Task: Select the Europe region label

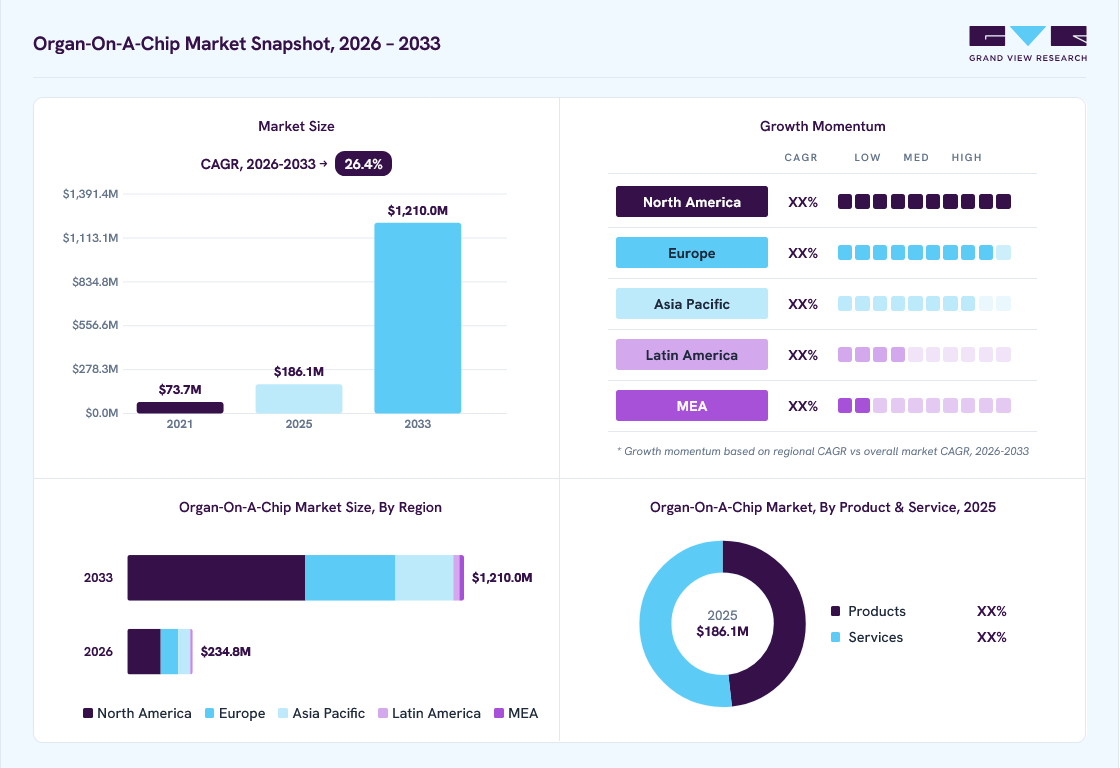Action: [x=691, y=253]
